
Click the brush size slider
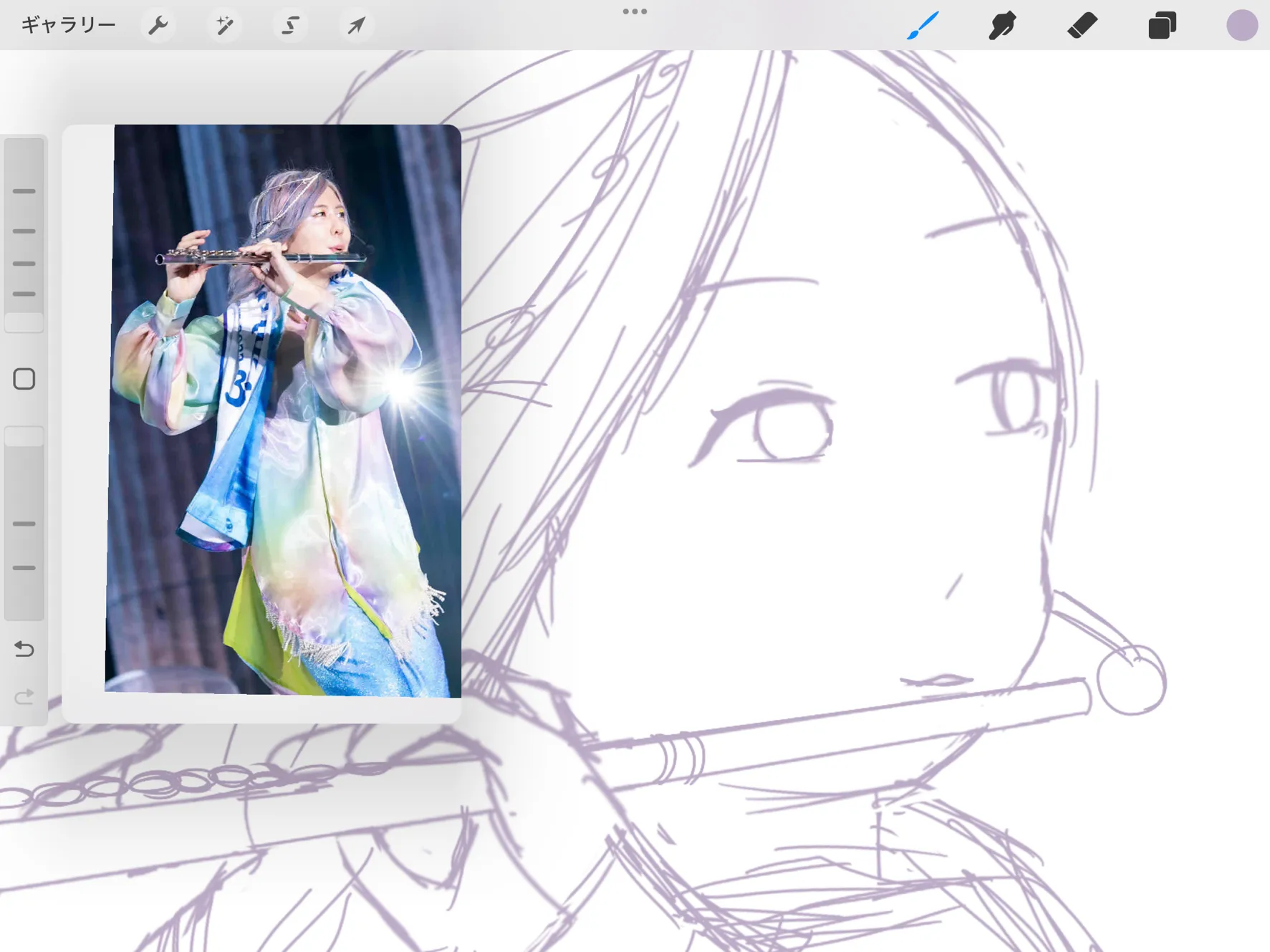(x=24, y=236)
